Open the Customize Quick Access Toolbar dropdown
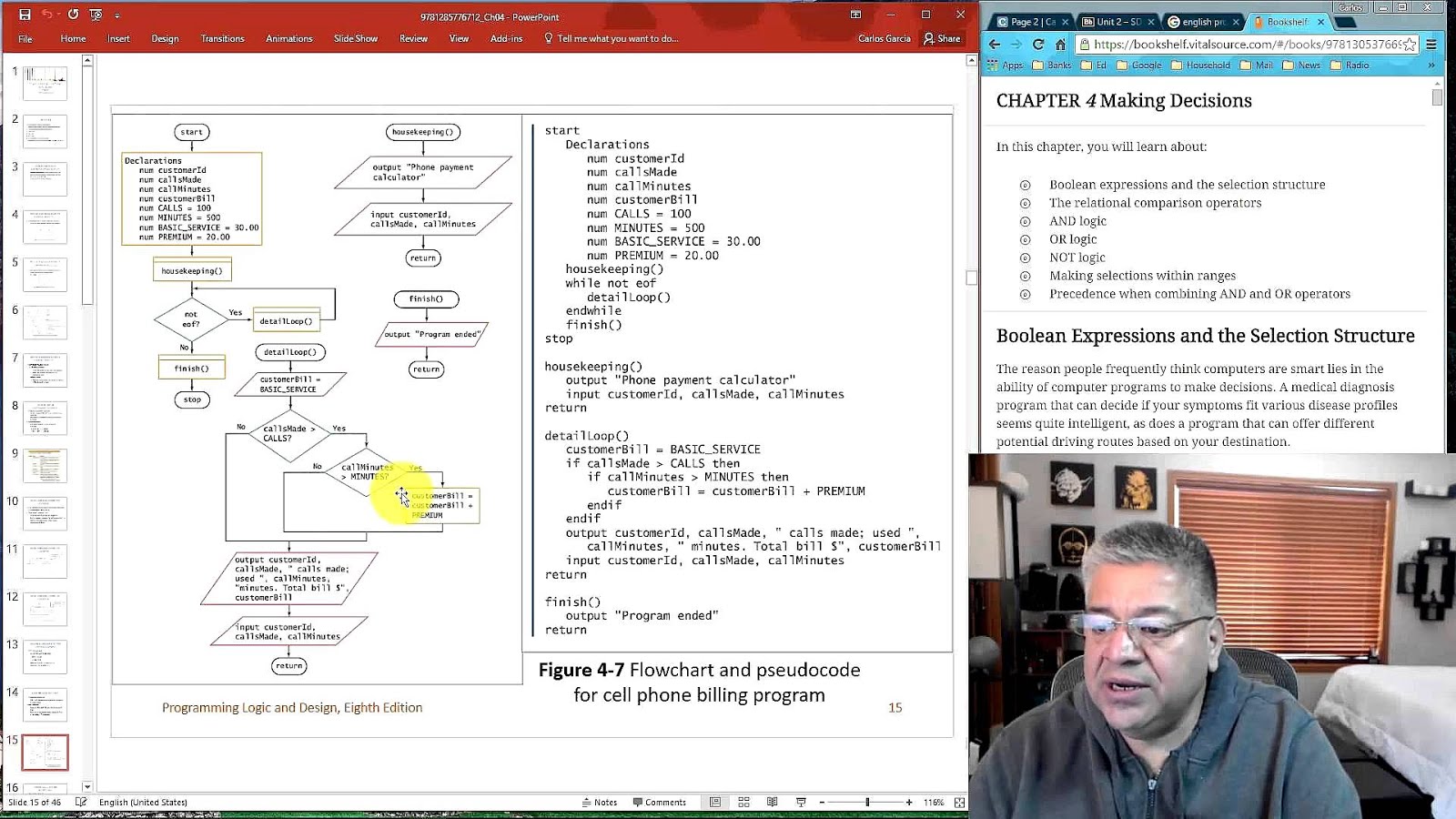 pos(116,15)
